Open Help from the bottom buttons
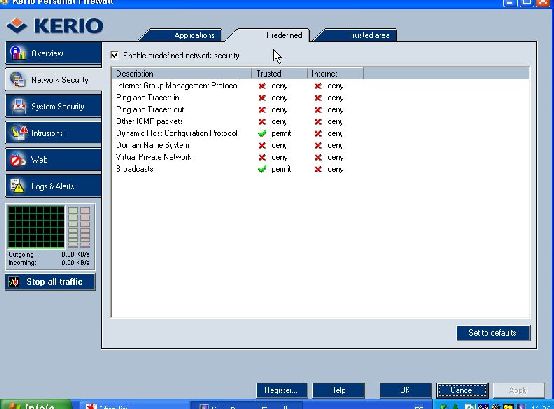Image resolution: width=554 pixels, height=409 pixels. (339, 390)
